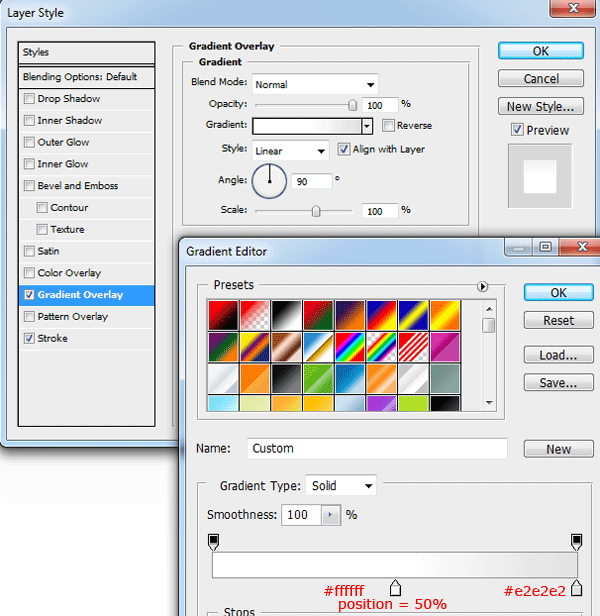The height and width of the screenshot is (616, 600).
Task: Click the presets scrollbar down arrow
Action: click(489, 403)
